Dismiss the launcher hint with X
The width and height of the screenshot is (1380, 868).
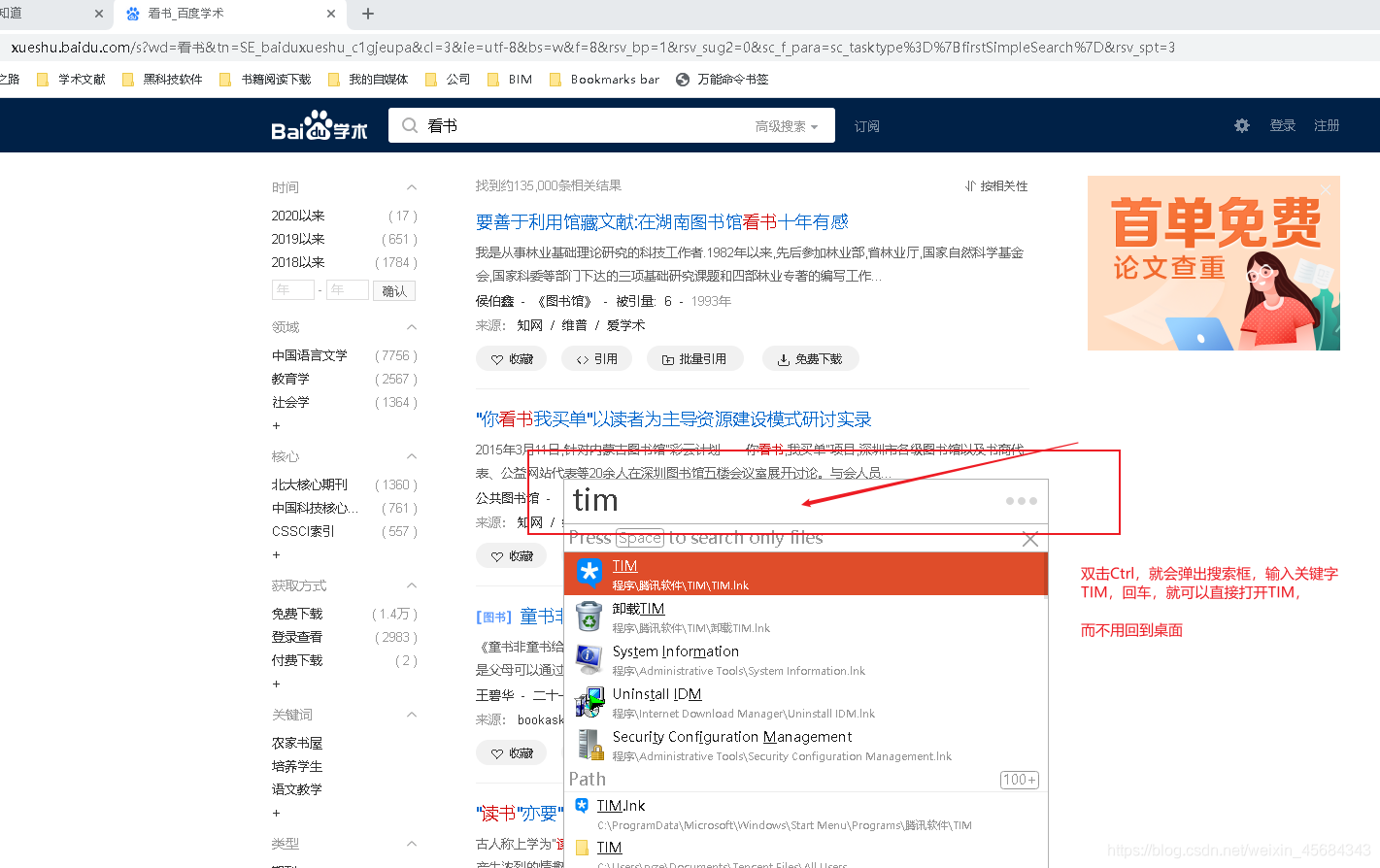[x=1030, y=539]
